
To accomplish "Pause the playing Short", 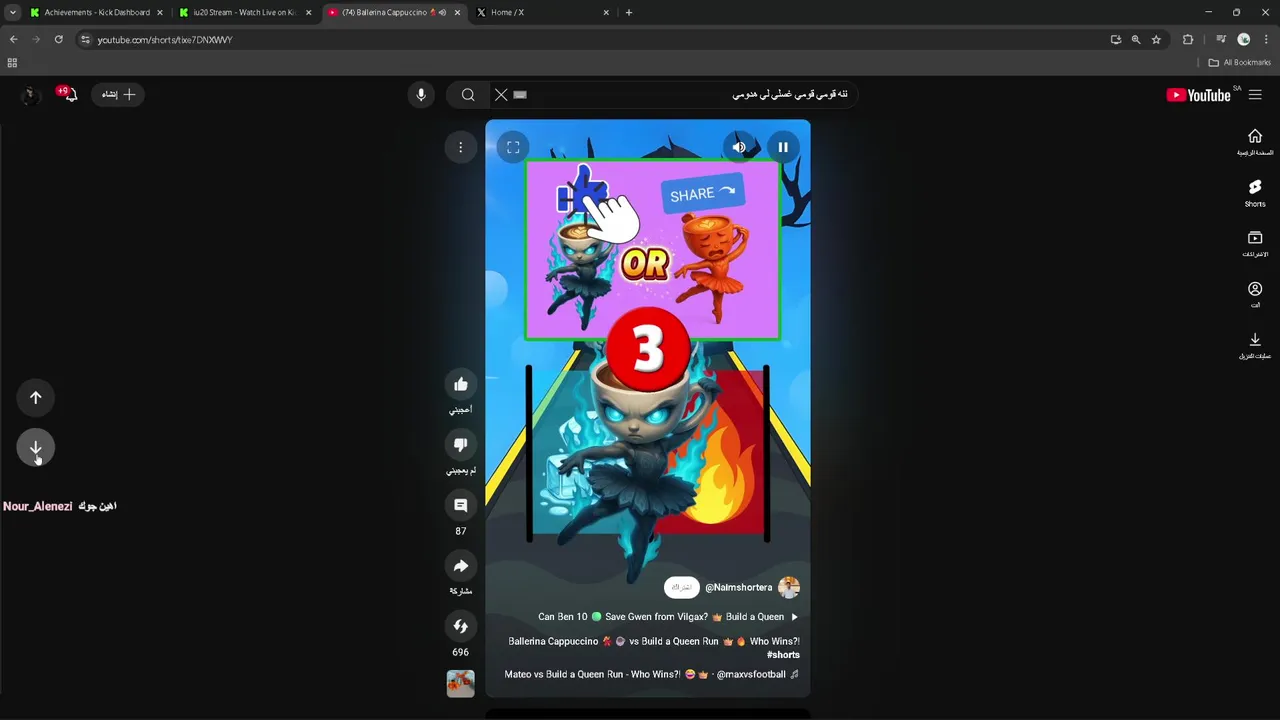I will coord(783,147).
